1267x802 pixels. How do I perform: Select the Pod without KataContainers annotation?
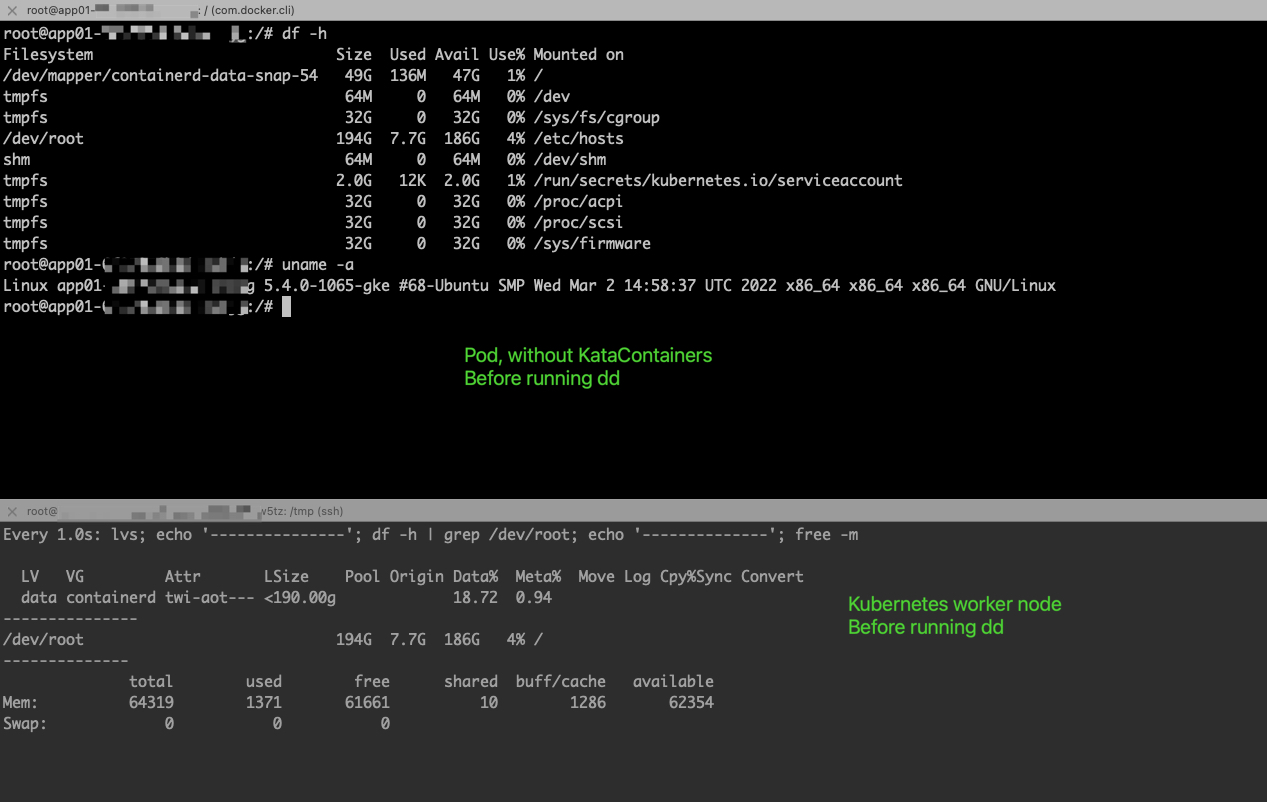(x=588, y=355)
